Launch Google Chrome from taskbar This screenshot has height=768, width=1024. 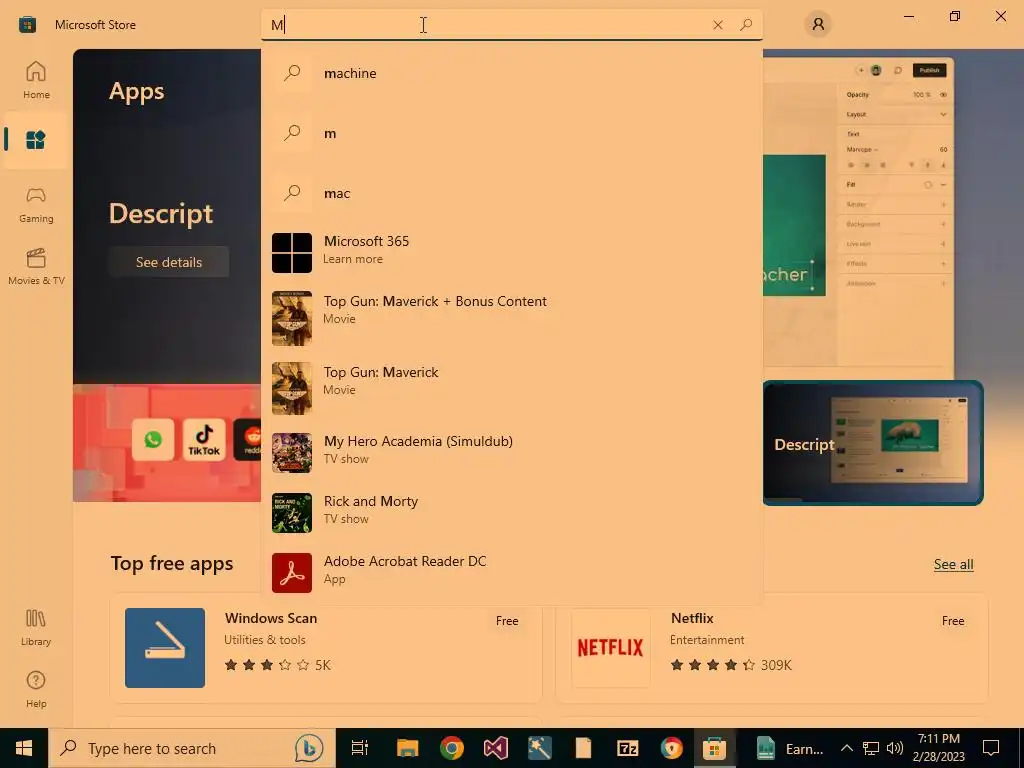click(x=451, y=748)
